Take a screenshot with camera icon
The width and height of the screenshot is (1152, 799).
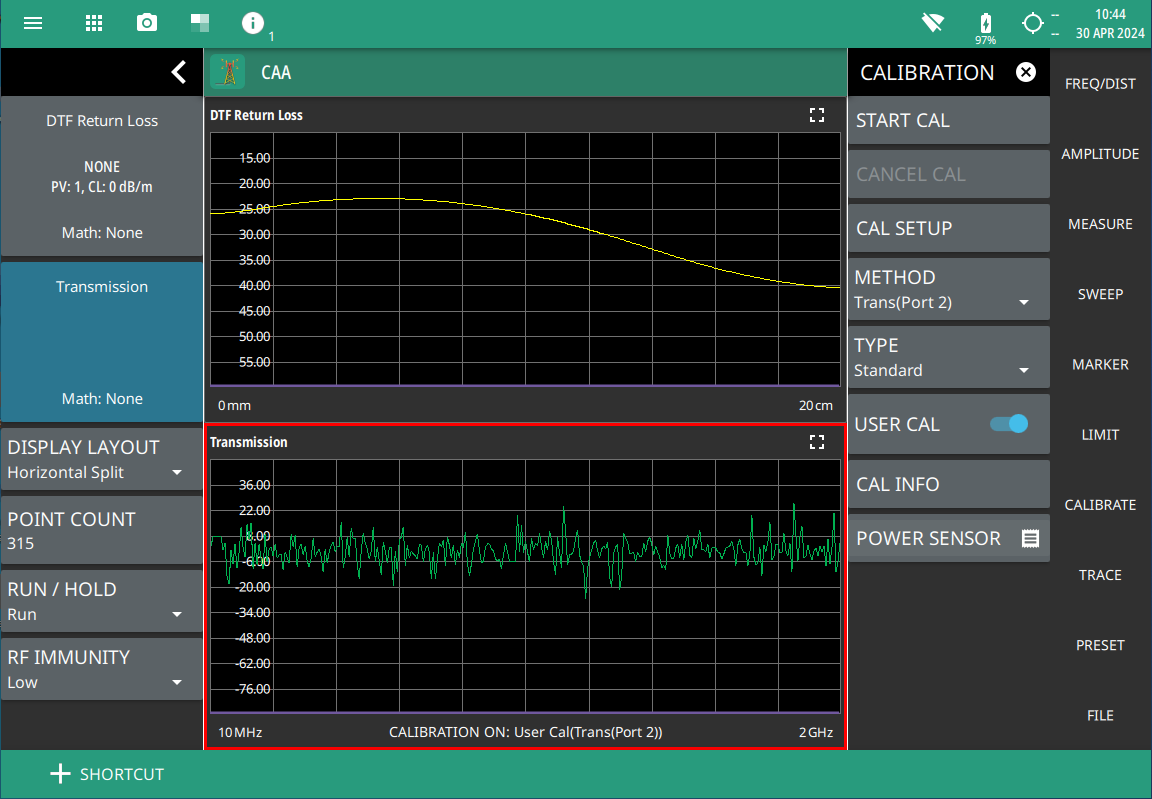point(147,23)
